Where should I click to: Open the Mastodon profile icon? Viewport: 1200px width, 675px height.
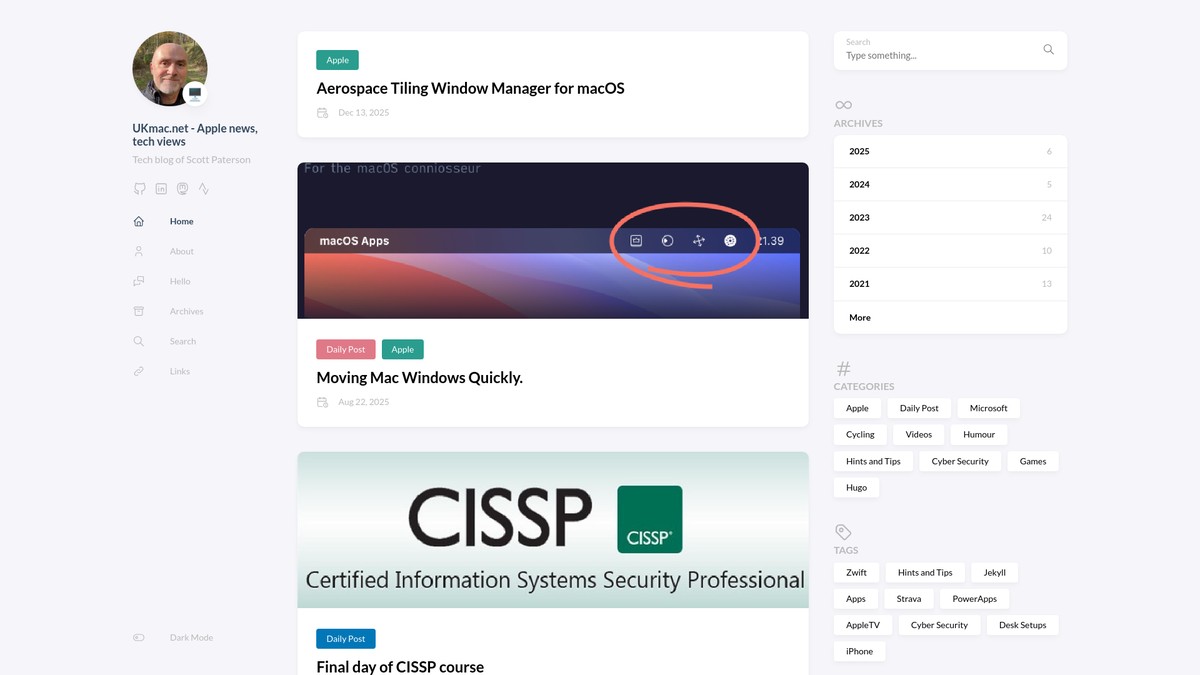coord(182,188)
